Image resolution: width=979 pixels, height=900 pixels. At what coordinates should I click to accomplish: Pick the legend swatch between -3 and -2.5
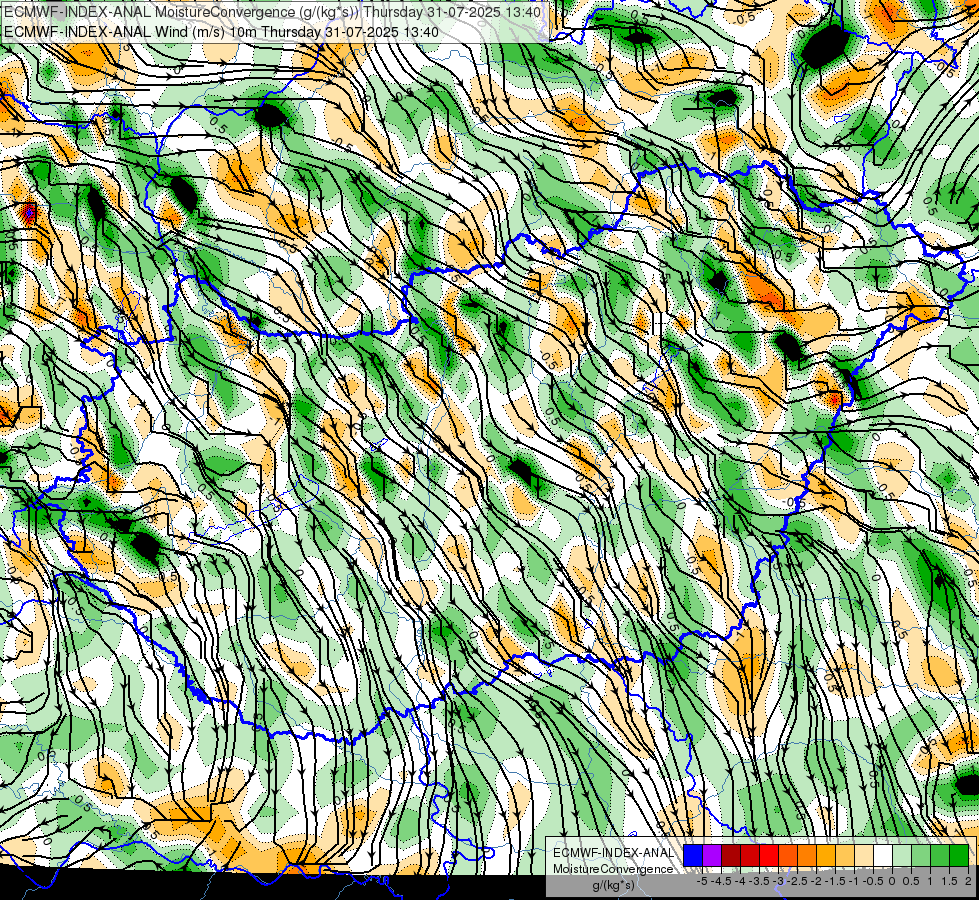pos(788,855)
